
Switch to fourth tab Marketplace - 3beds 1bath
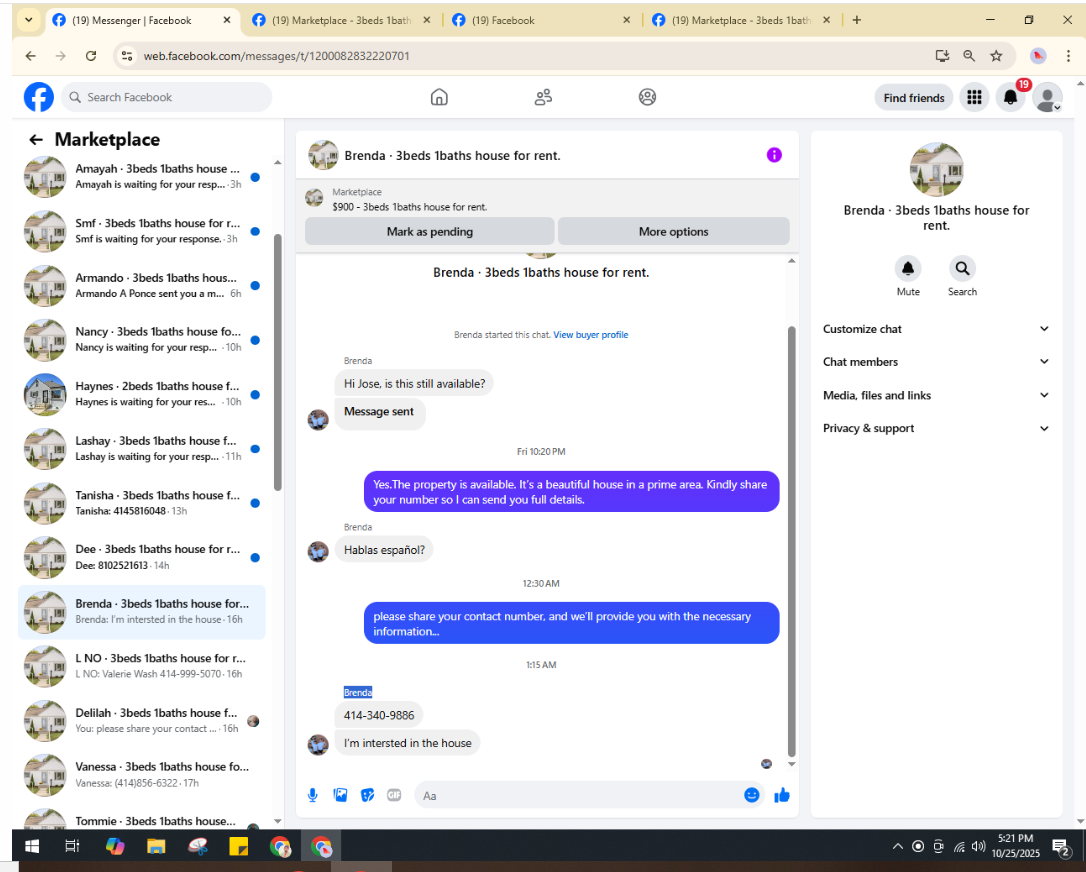[741, 20]
